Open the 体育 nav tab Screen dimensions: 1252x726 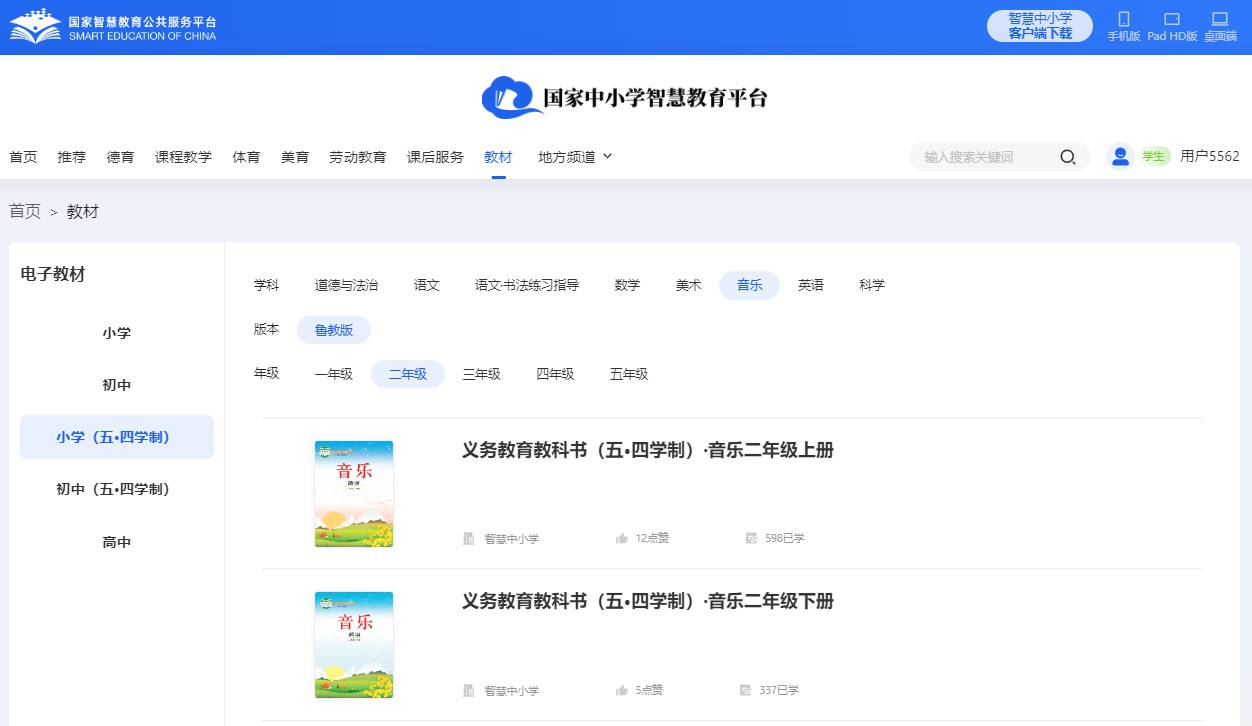(246, 157)
